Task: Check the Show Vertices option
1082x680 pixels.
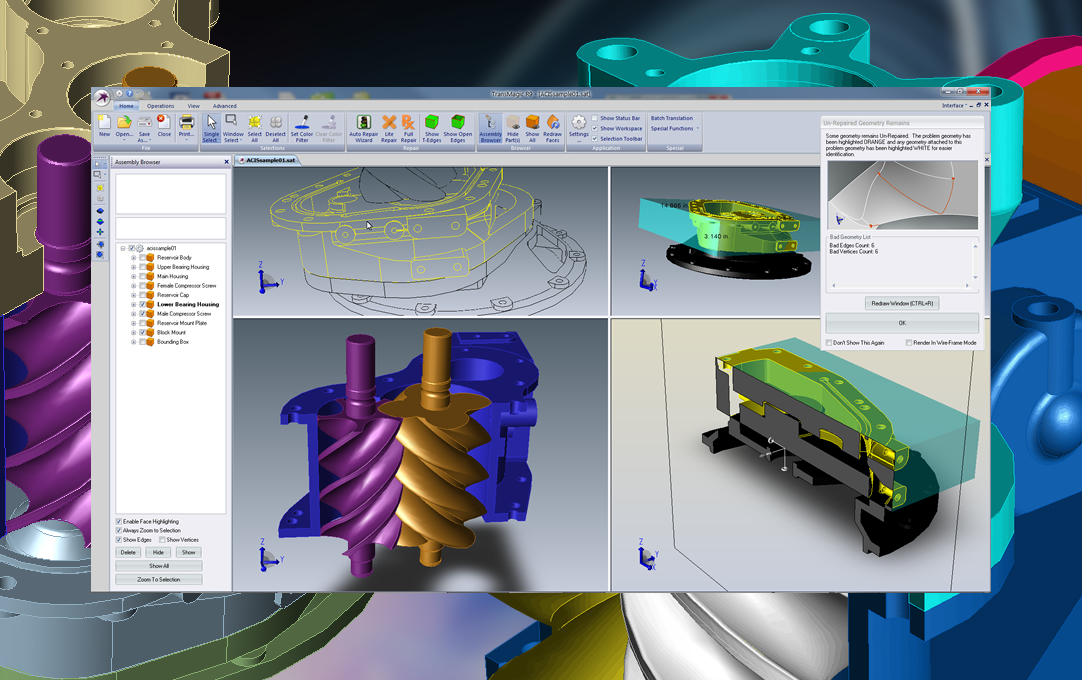Action: click(162, 539)
